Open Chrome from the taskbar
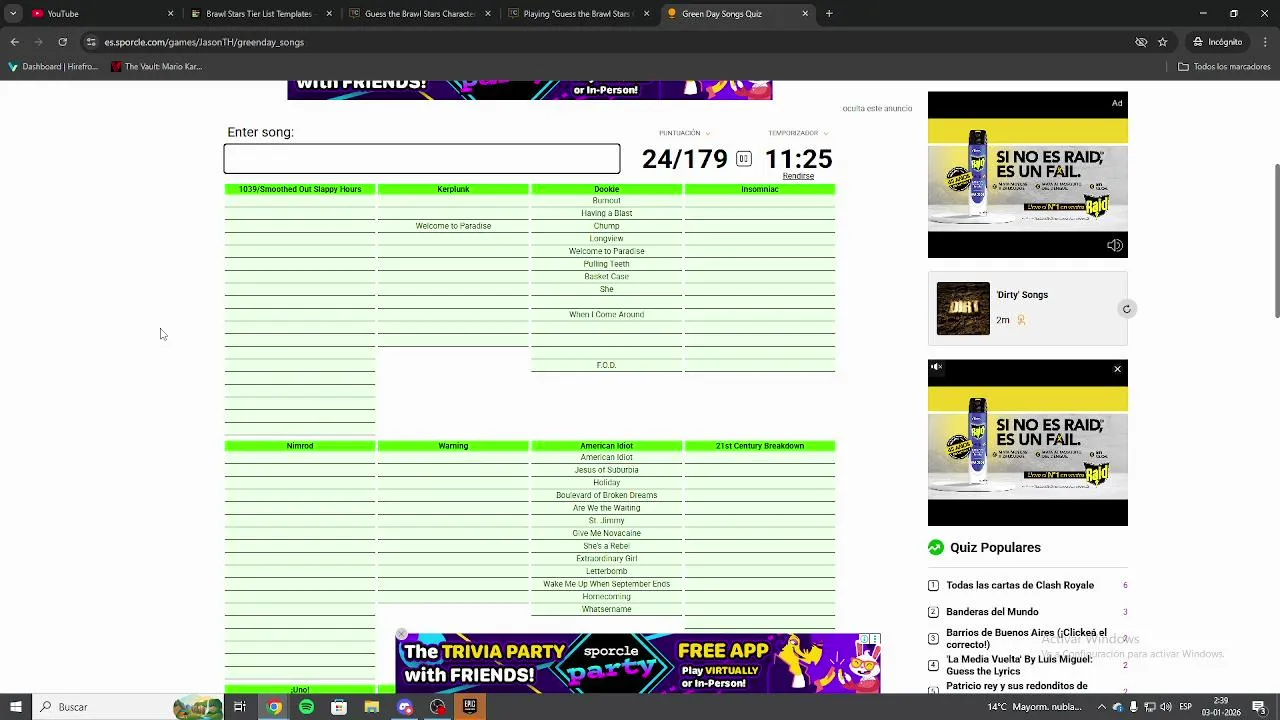Viewport: 1280px width, 720px height. pos(273,707)
